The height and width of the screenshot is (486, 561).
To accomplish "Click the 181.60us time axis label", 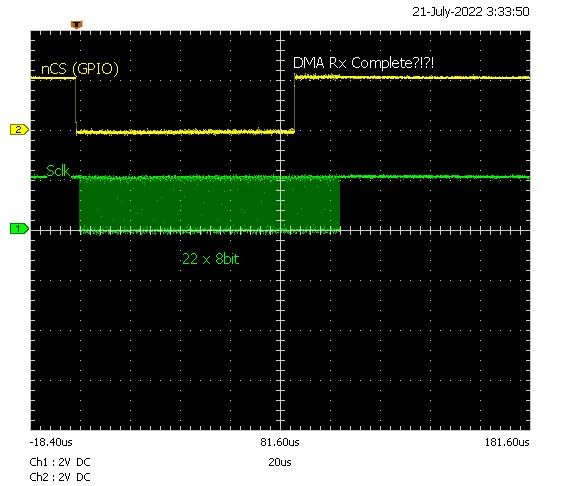I will 507,442.
